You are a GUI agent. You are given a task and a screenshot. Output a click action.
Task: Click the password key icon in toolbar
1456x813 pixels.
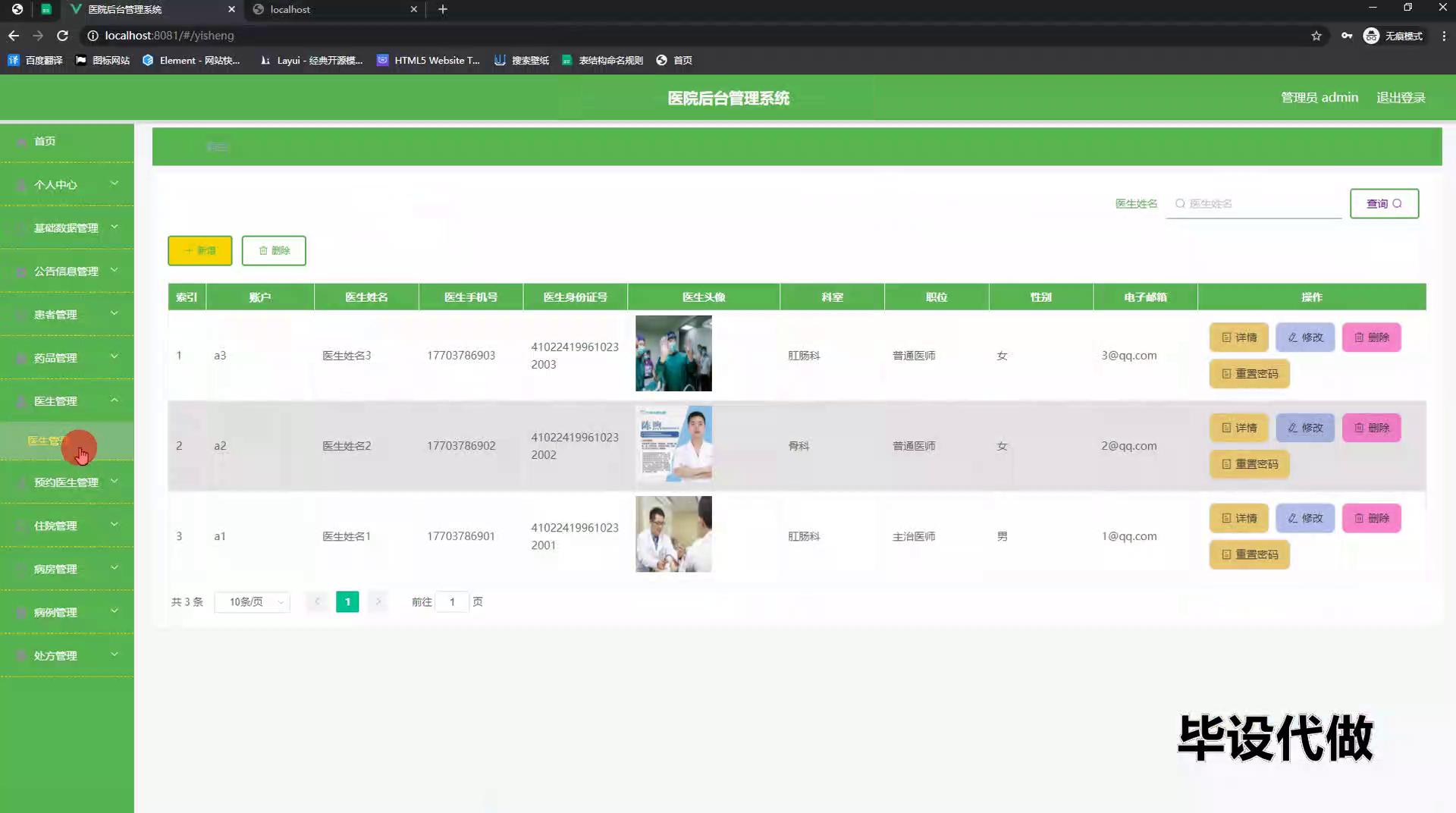(x=1347, y=36)
